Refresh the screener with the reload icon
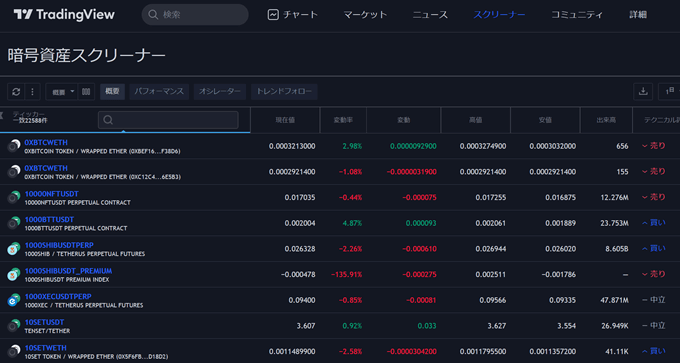680x363 pixels. pos(16,92)
